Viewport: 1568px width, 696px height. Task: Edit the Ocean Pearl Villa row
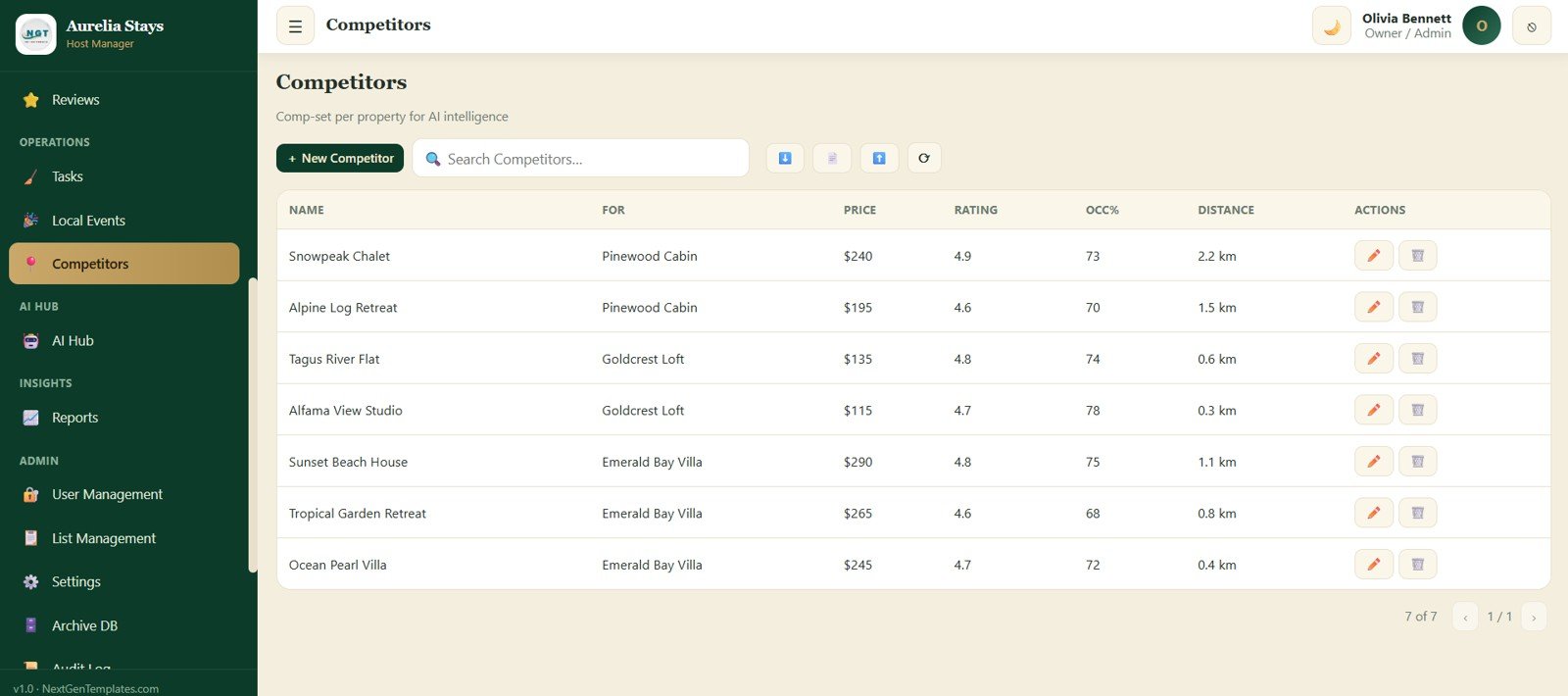pyautogui.click(x=1374, y=565)
